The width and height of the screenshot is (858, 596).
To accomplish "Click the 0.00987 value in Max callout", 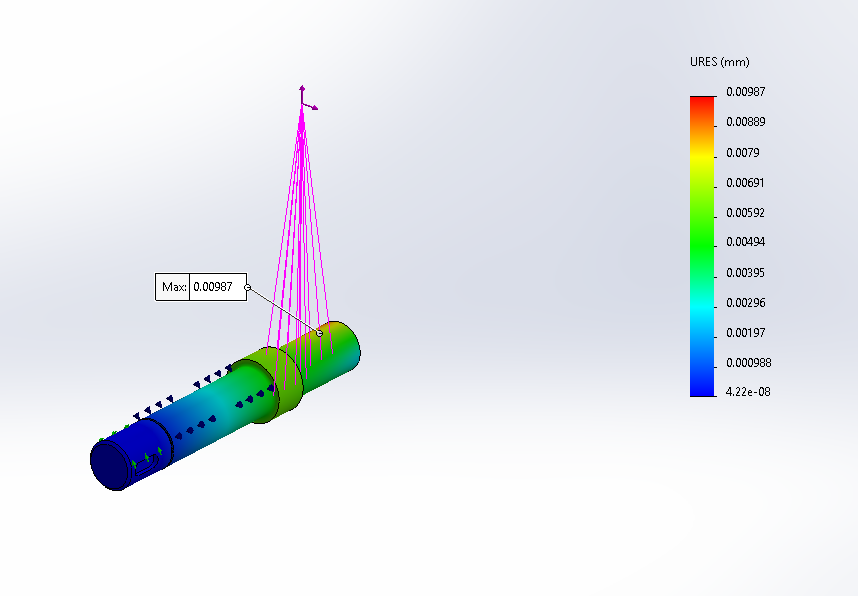I will coord(213,287).
